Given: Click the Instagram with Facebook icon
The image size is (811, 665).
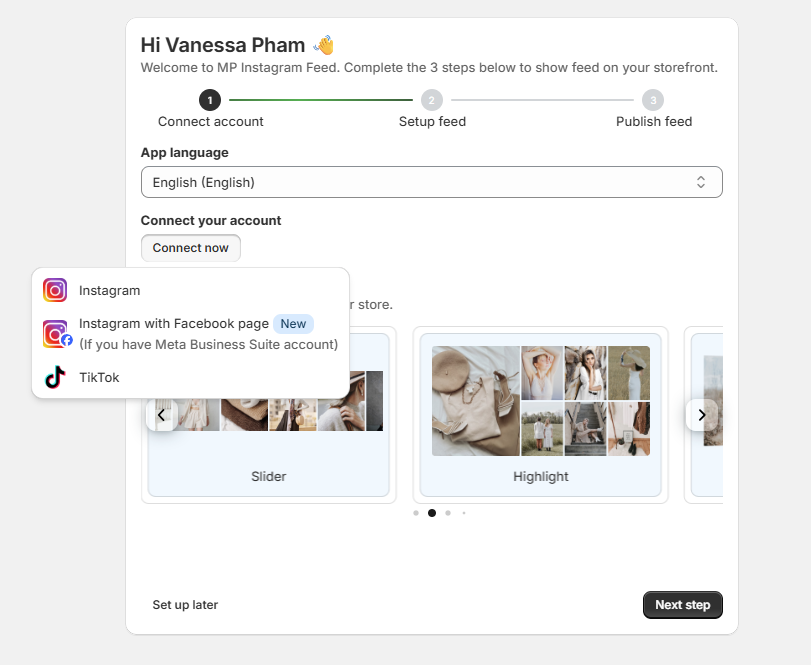Looking at the screenshot, I should (x=57, y=334).
